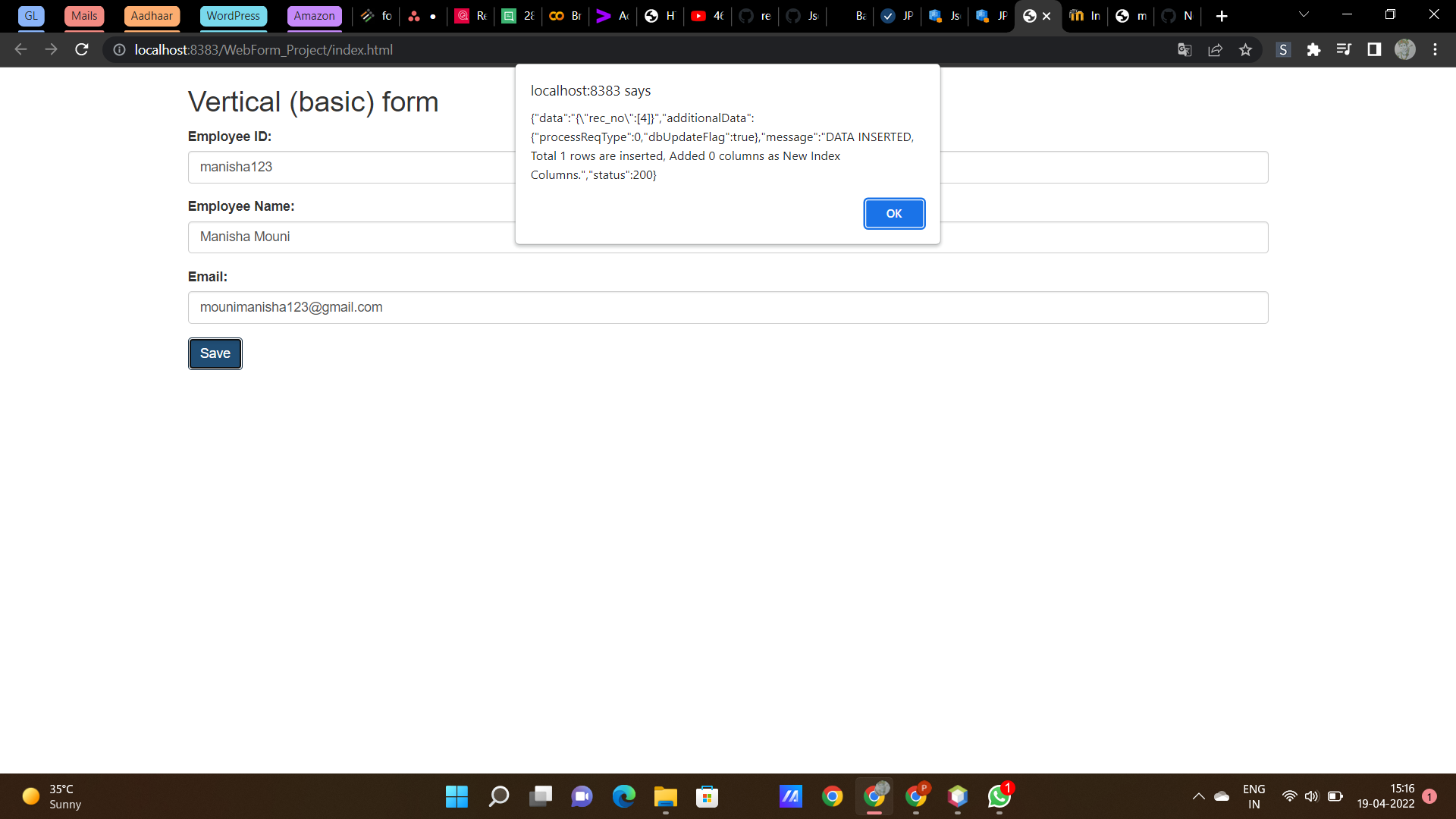Open the browser side panel icon
Screen dimensions: 1456x819
1373,49
